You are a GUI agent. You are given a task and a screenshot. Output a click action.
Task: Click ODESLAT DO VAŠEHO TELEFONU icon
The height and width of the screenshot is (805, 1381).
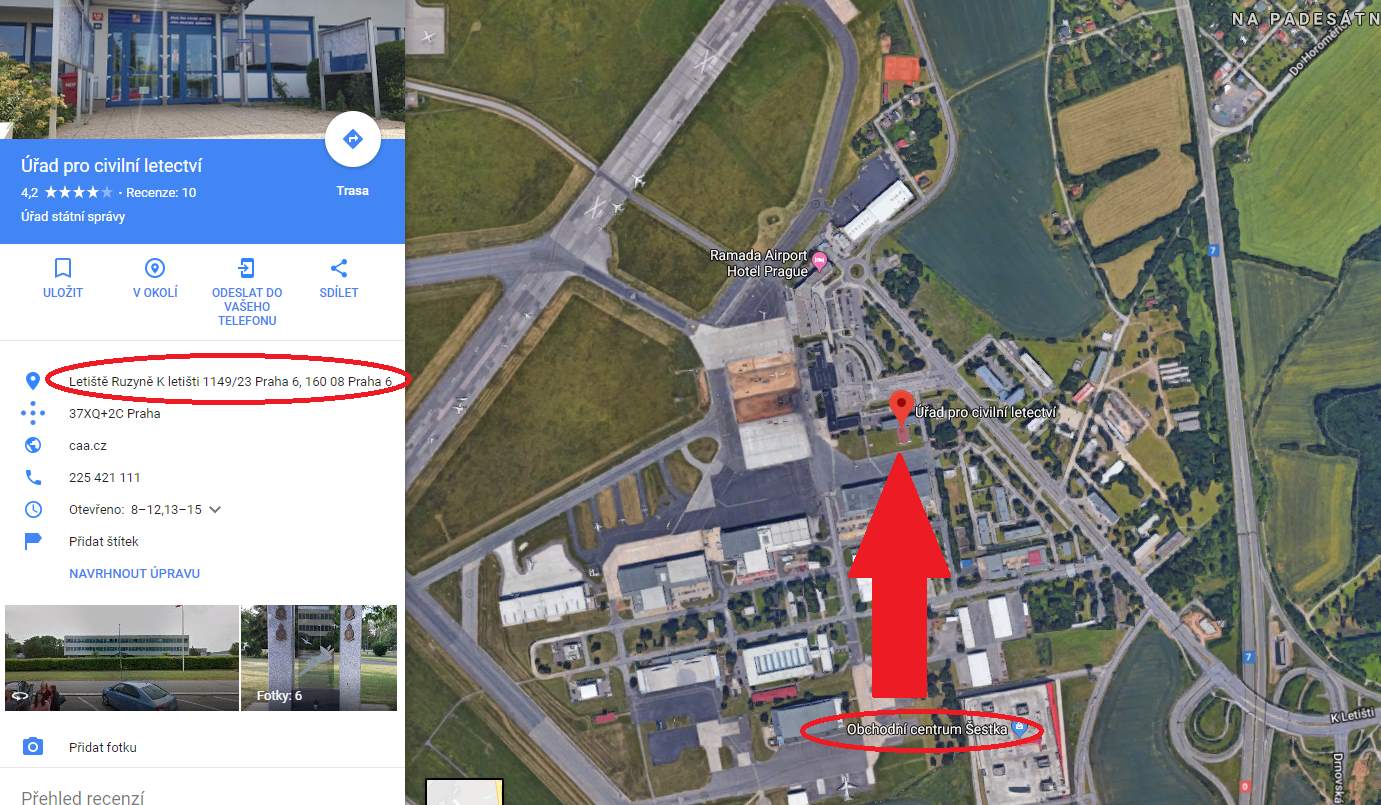tap(247, 268)
